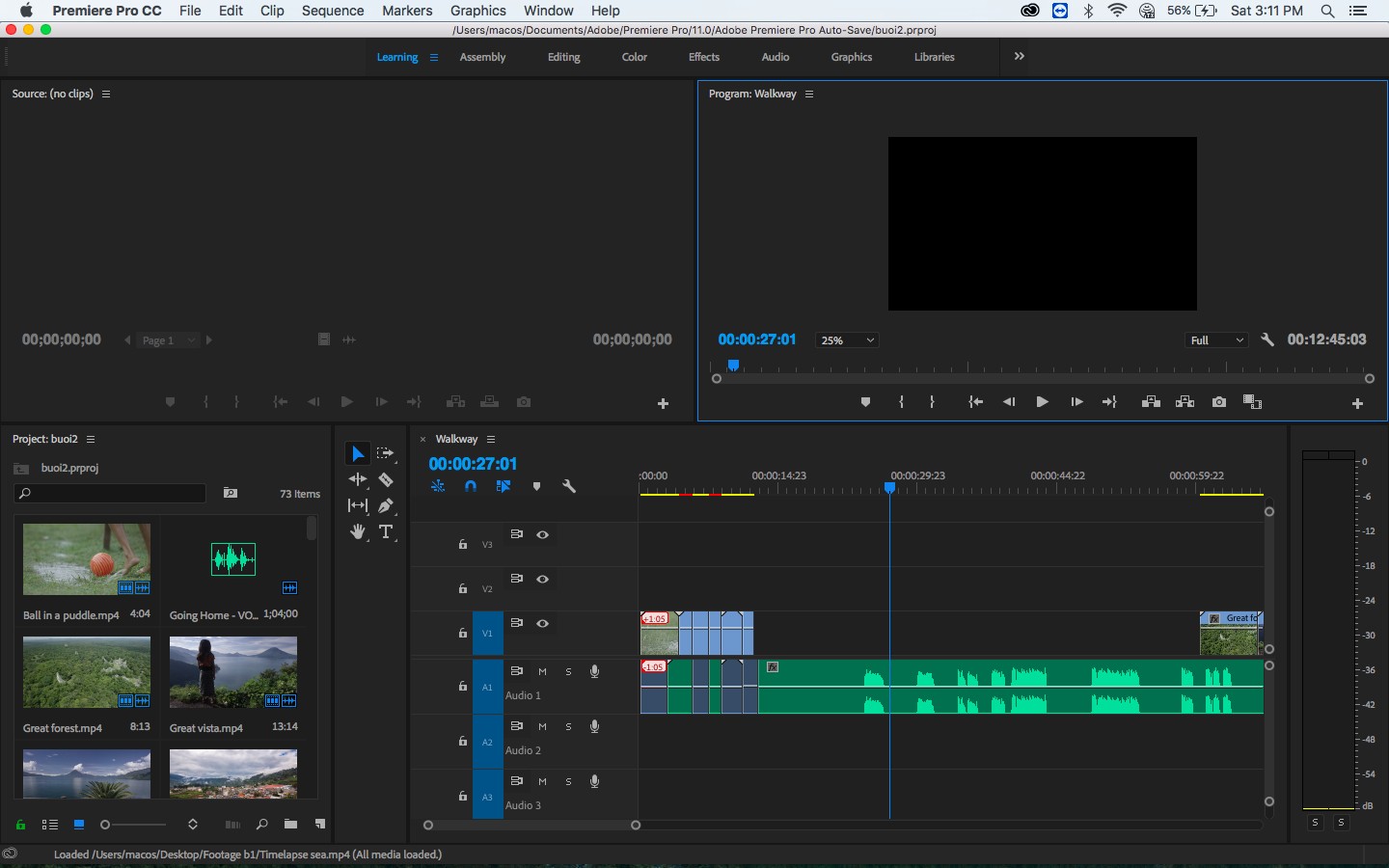The height and width of the screenshot is (868, 1389).
Task: Select the Razor tool
Action: [x=386, y=479]
